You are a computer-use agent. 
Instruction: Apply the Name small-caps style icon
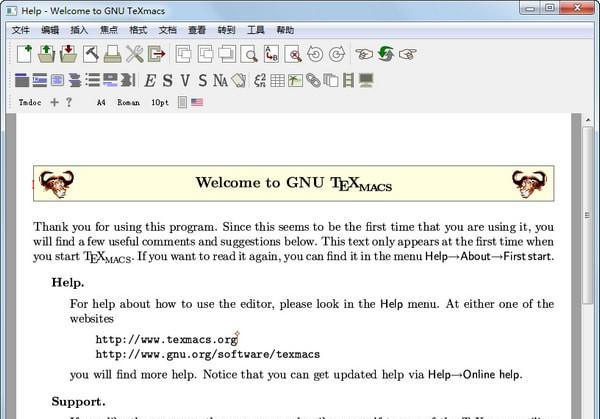click(220, 80)
